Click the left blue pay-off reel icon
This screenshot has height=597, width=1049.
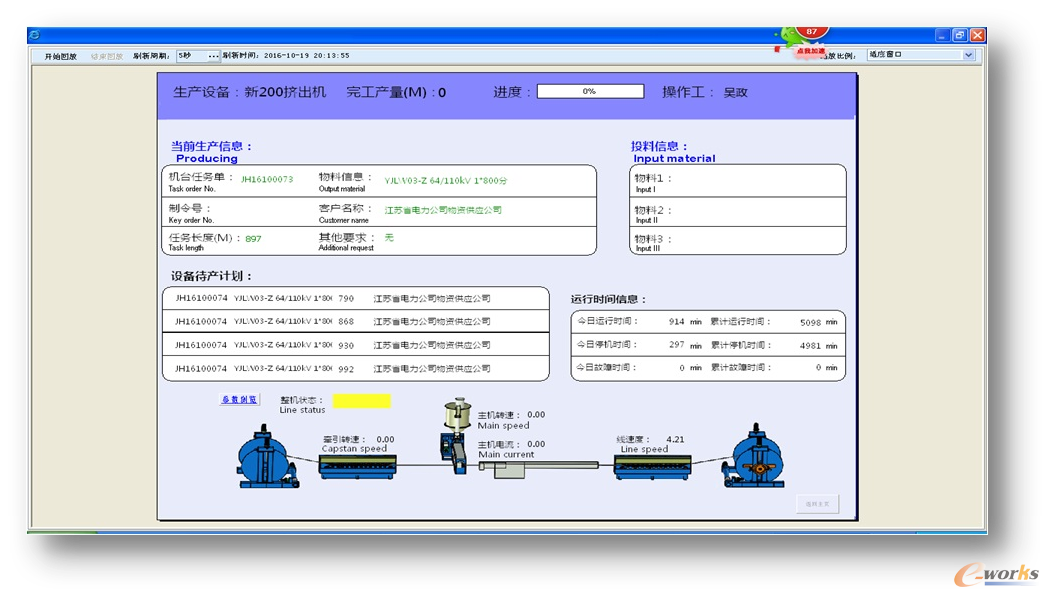(266, 457)
